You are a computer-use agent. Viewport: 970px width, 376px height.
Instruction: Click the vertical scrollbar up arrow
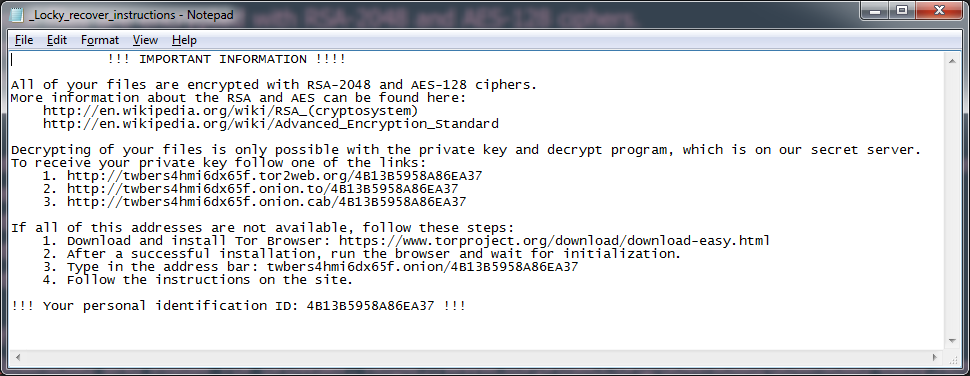click(951, 60)
